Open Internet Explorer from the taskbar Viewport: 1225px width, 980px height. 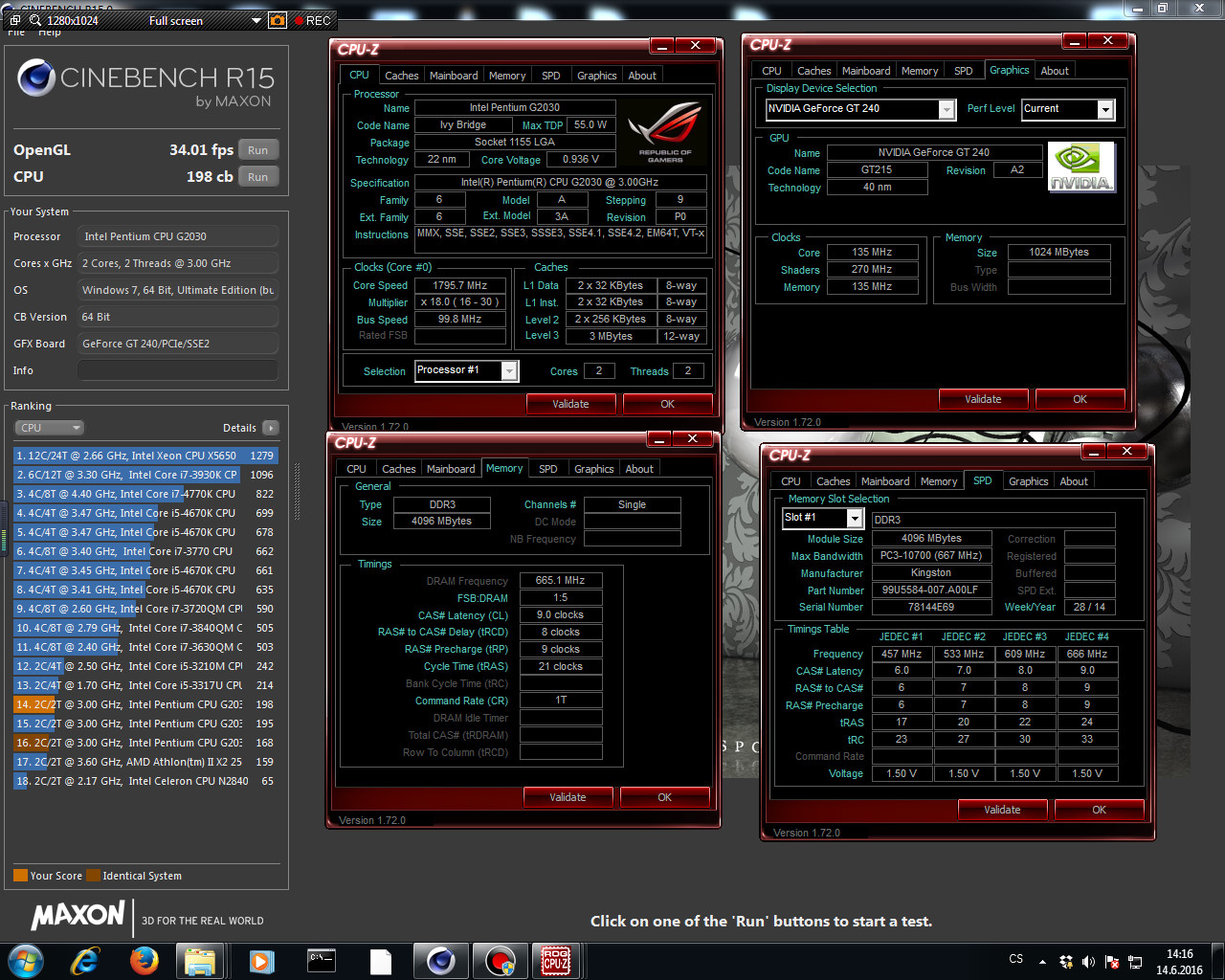click(85, 960)
